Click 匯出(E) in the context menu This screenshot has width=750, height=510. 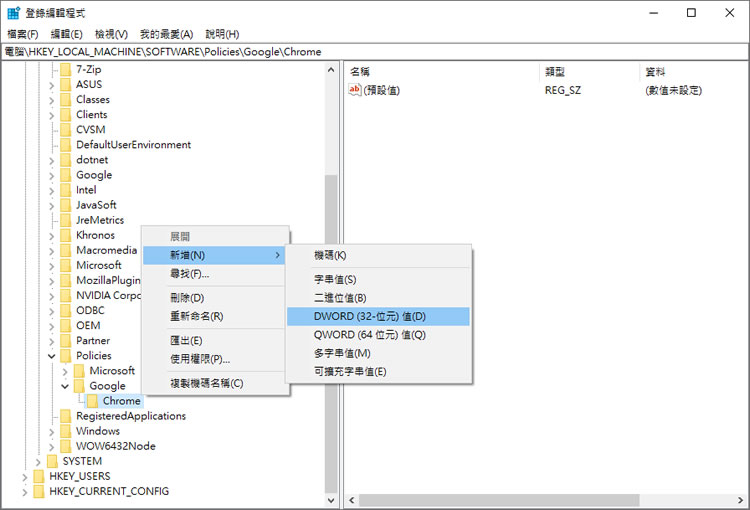[x=214, y=341]
